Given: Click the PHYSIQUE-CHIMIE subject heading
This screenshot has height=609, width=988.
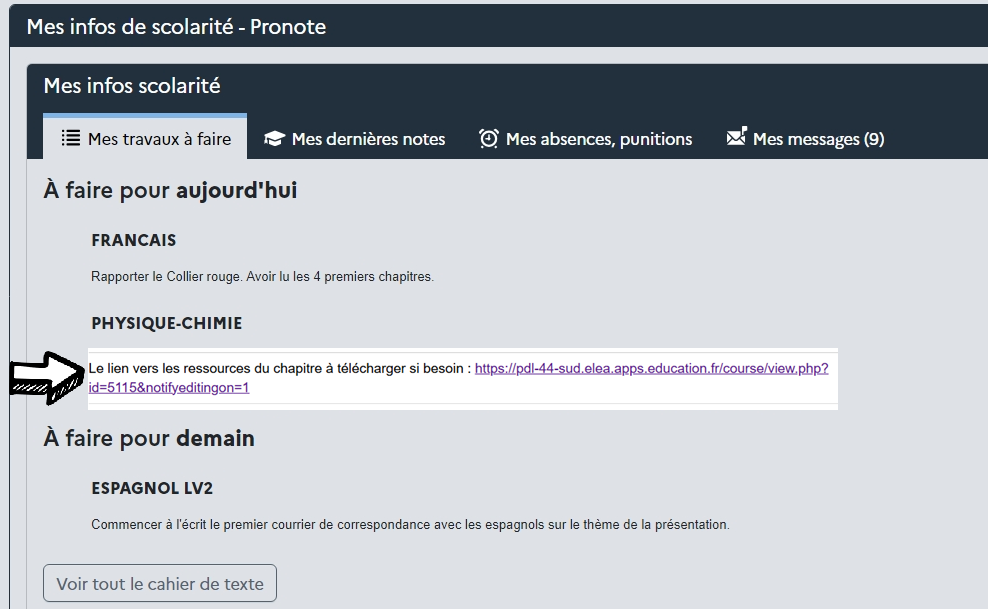Looking at the screenshot, I should [166, 324].
